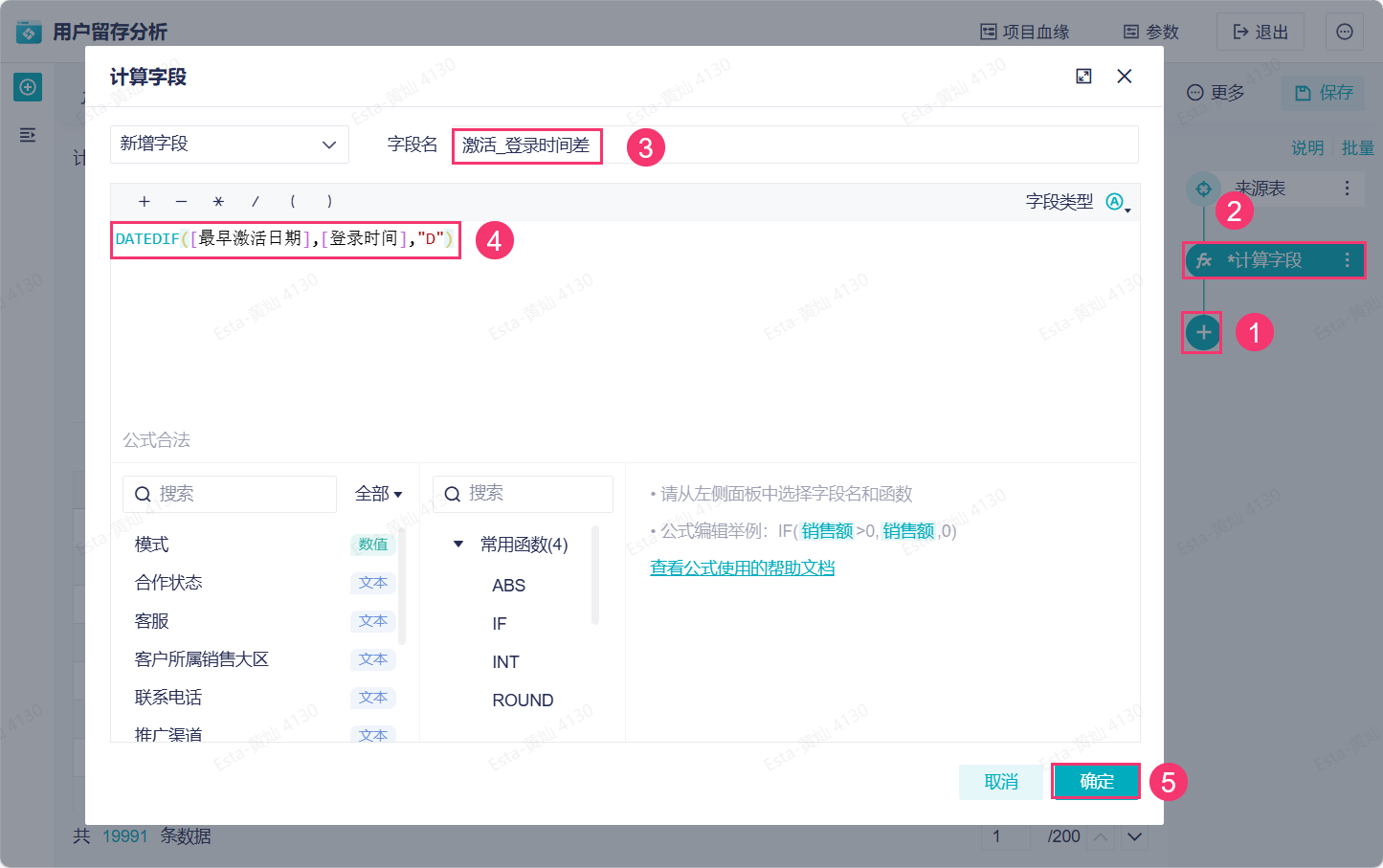Switch to 批量 on the main page

pos(1357,147)
